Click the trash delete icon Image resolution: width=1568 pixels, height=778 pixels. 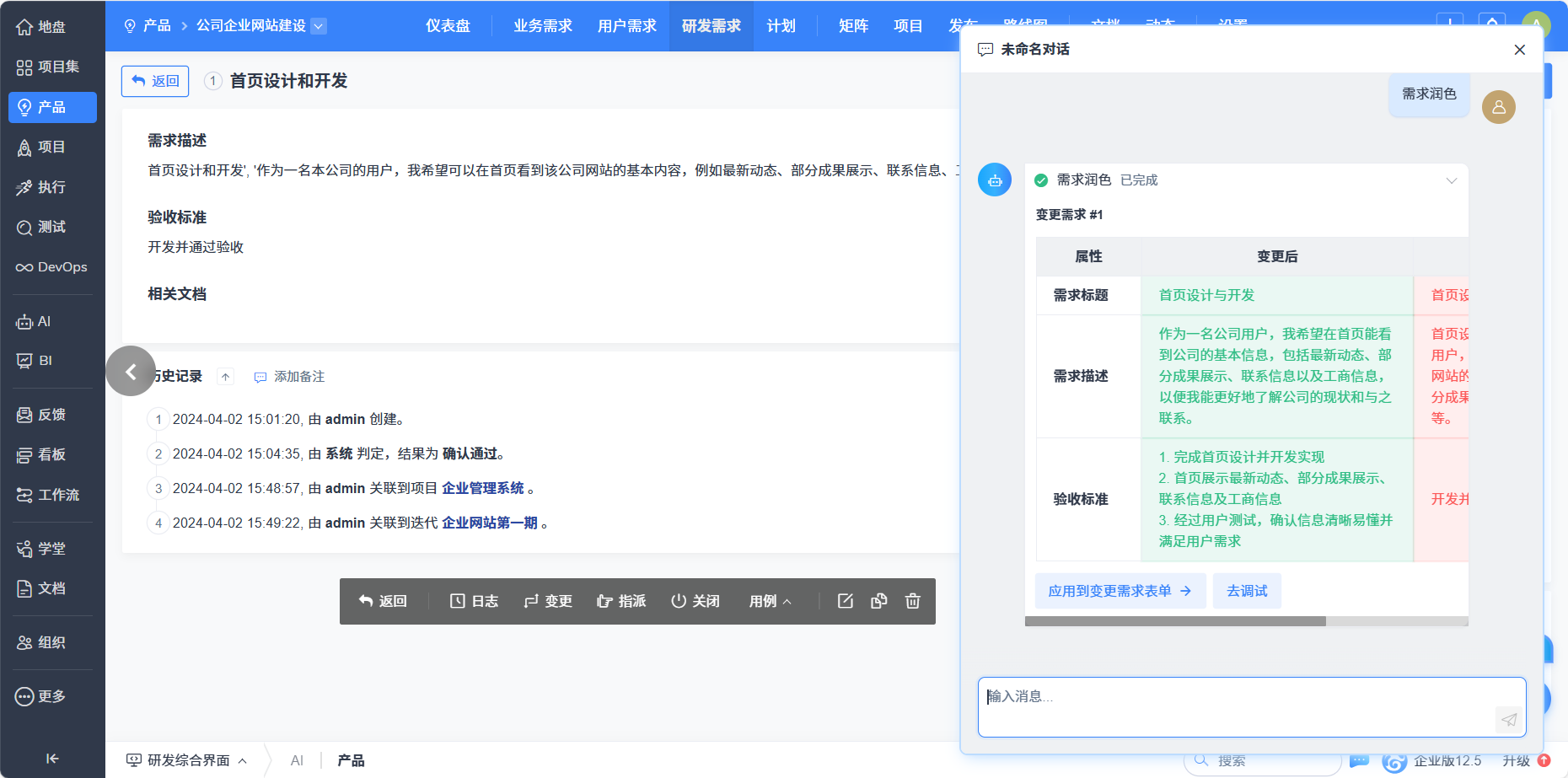(912, 601)
